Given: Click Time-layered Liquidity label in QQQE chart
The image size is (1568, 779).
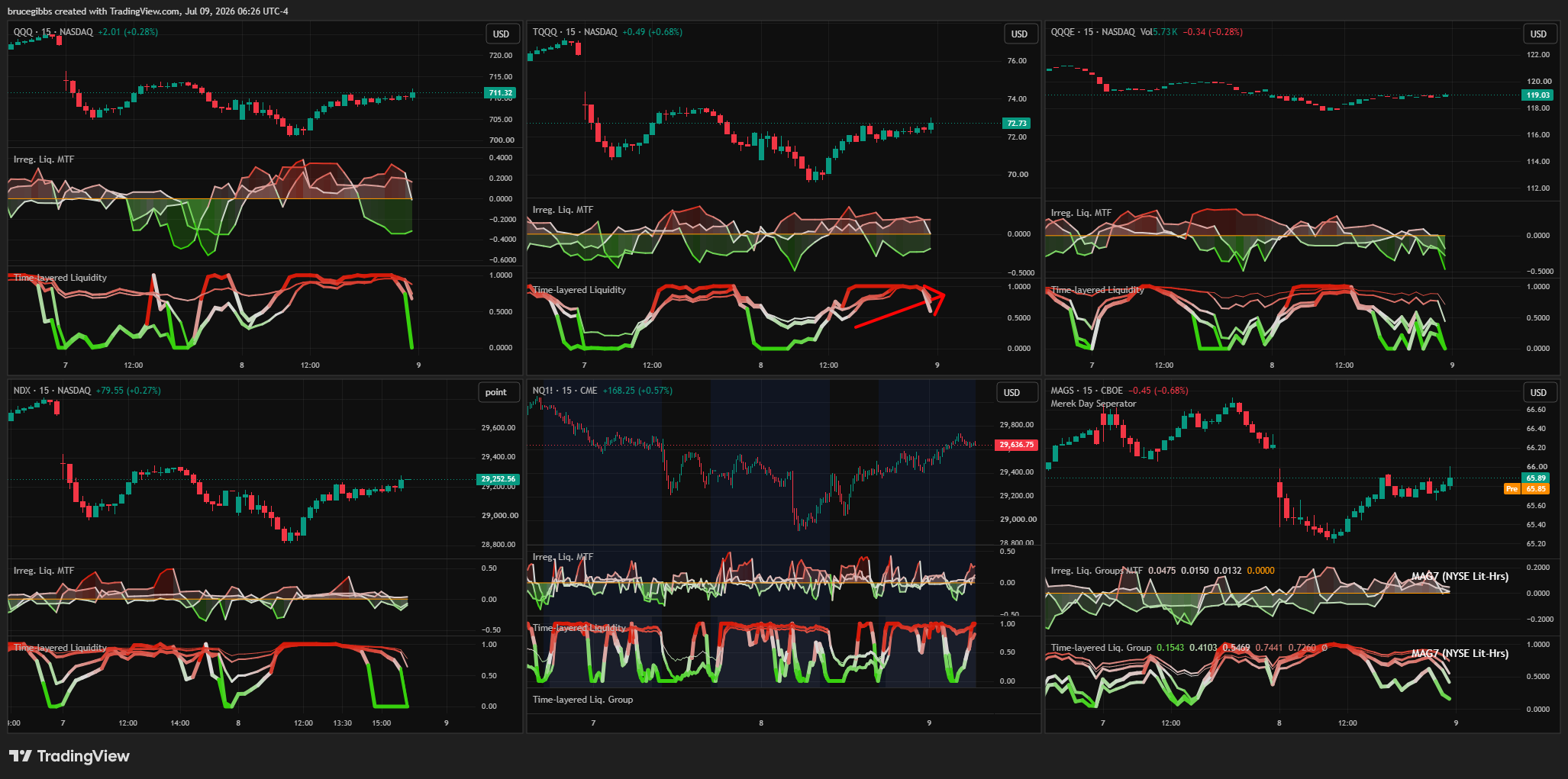Looking at the screenshot, I should [1098, 290].
